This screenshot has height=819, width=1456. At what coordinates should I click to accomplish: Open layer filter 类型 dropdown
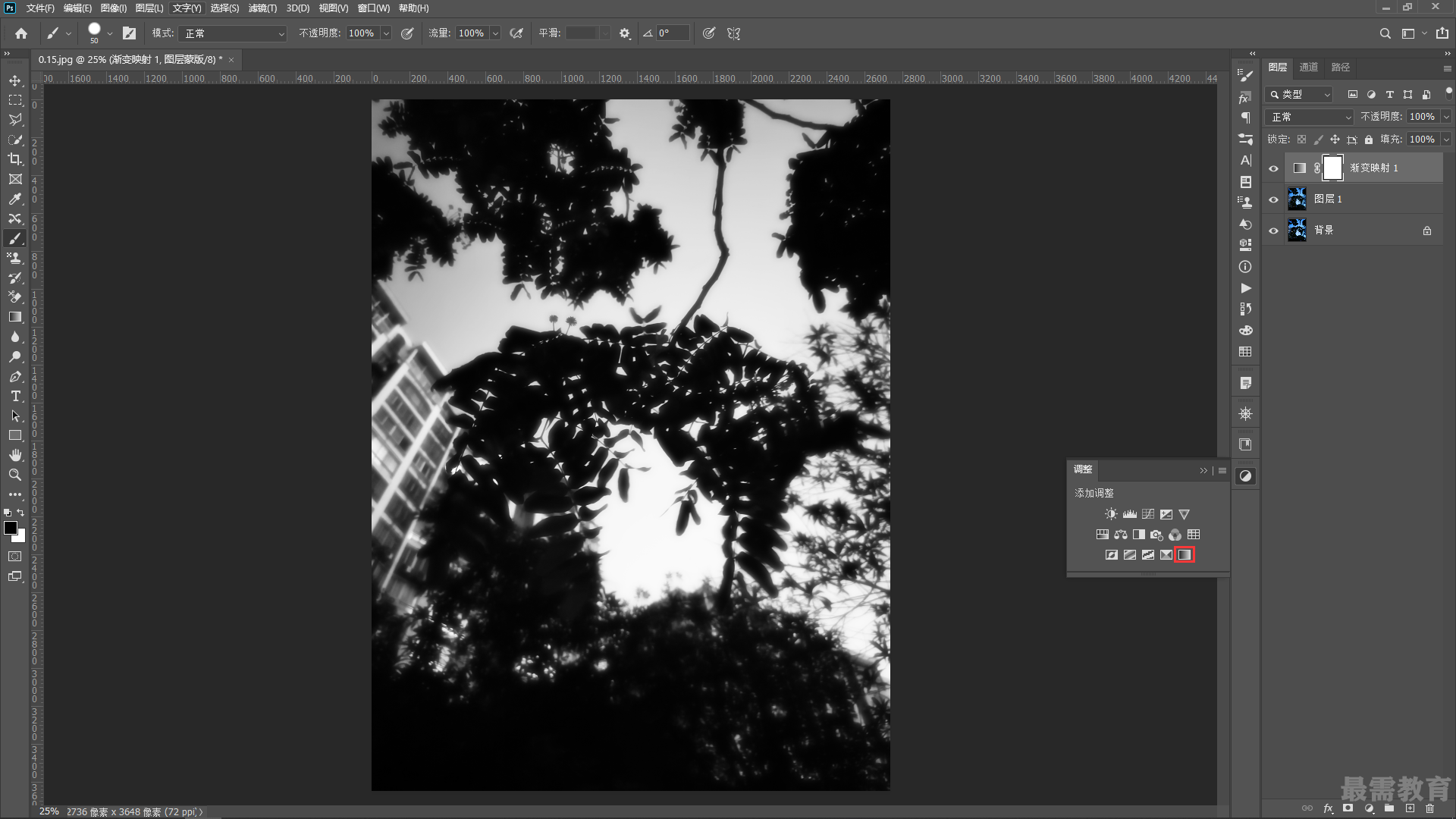tap(1299, 95)
